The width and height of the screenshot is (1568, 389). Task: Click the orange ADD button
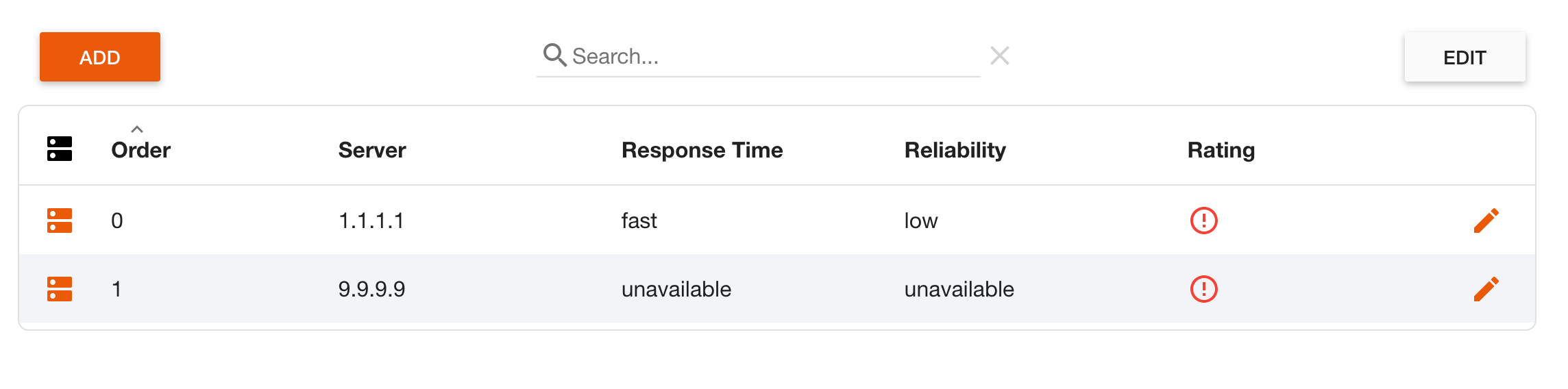pyautogui.click(x=100, y=57)
